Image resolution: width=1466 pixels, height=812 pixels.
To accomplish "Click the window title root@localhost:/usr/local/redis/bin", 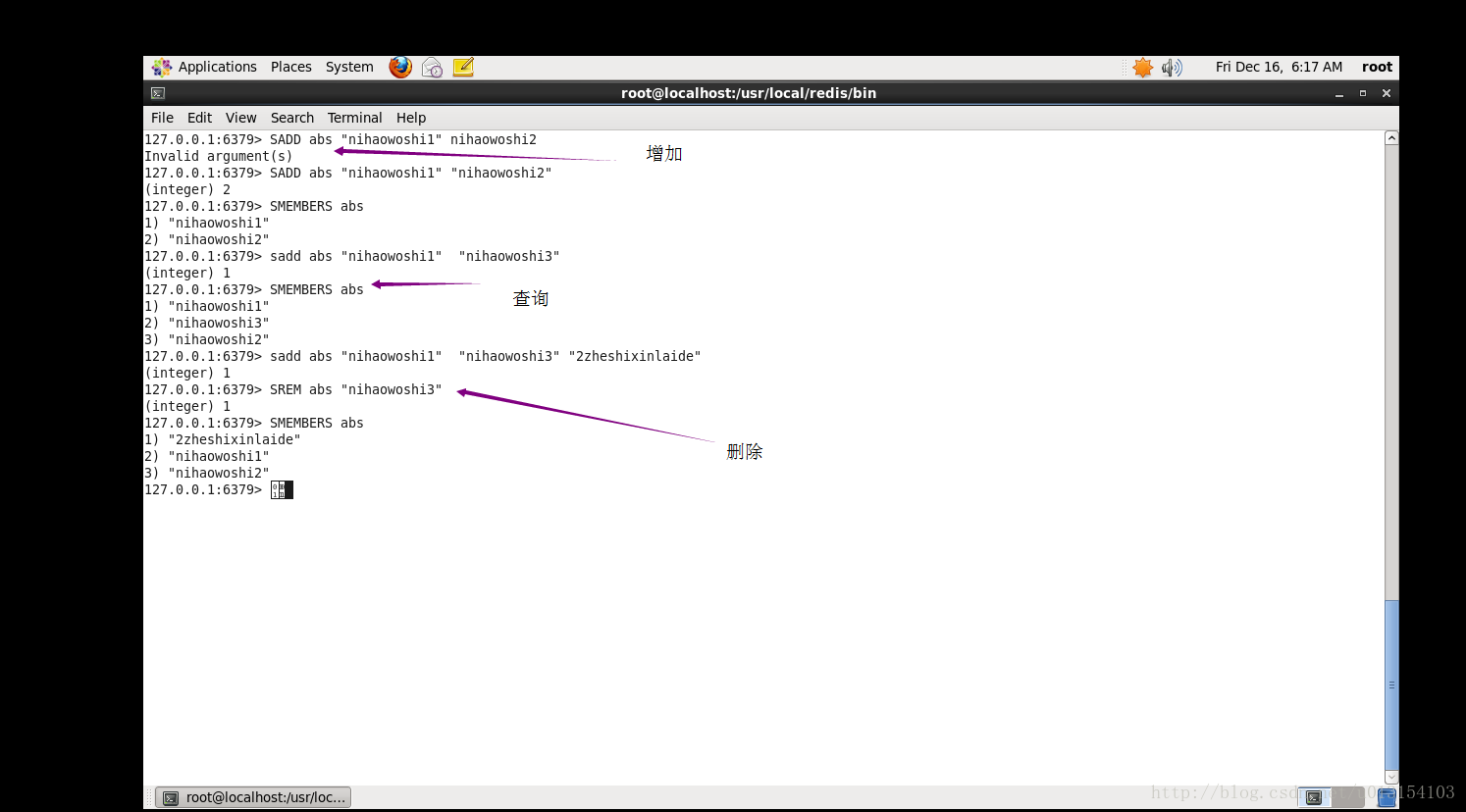I will (x=749, y=93).
